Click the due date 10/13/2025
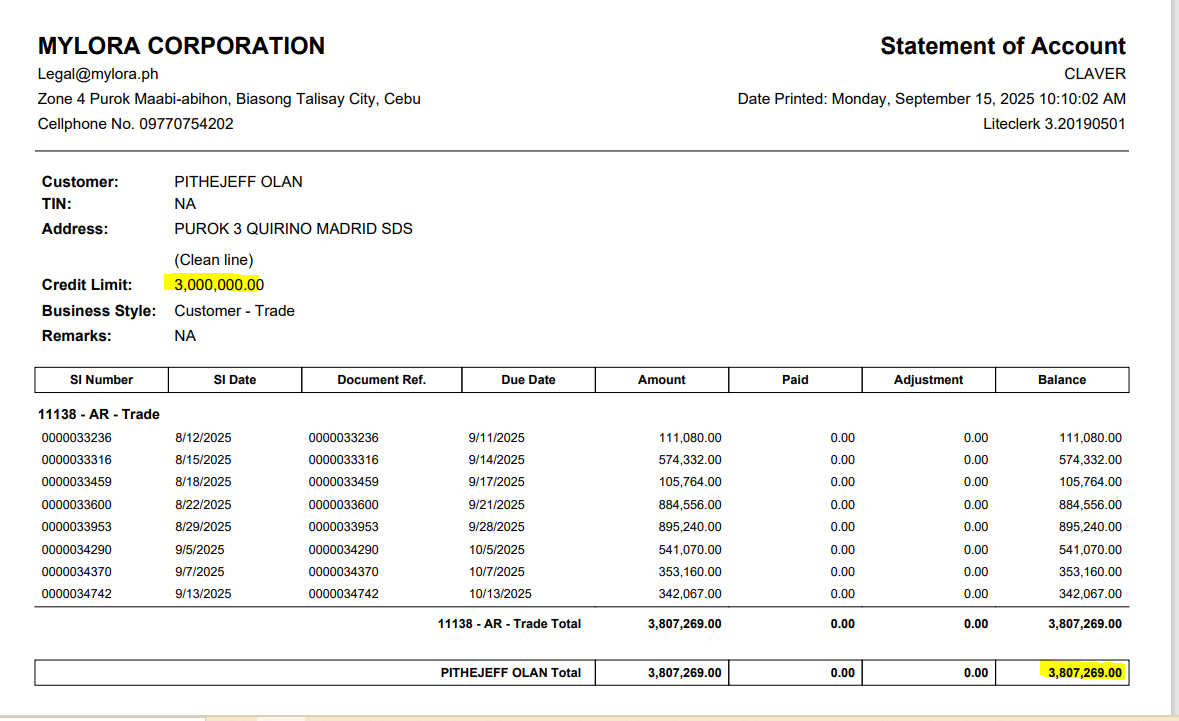1179x721 pixels. coord(496,594)
